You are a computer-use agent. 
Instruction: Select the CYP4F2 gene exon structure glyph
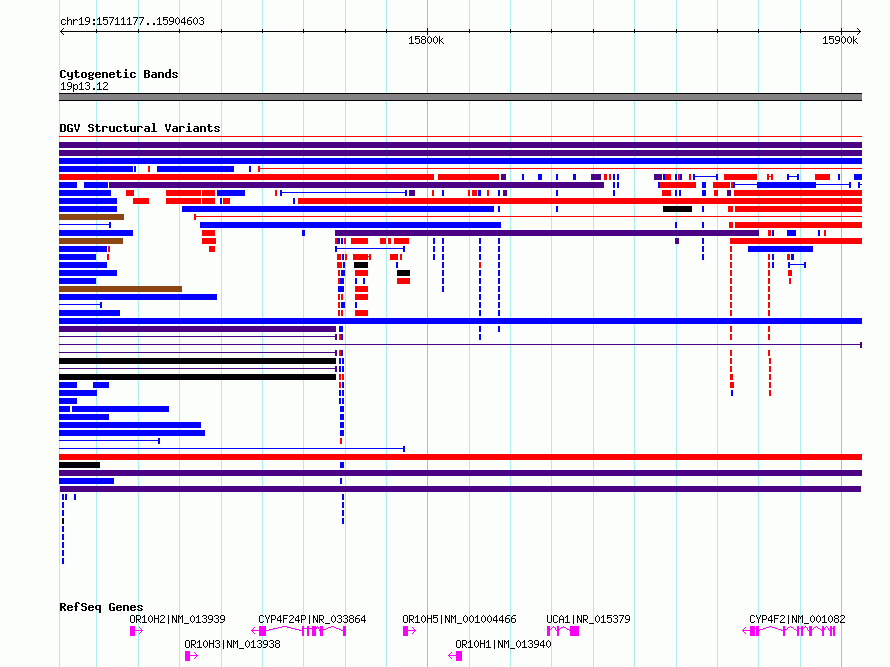pyautogui.click(x=789, y=631)
